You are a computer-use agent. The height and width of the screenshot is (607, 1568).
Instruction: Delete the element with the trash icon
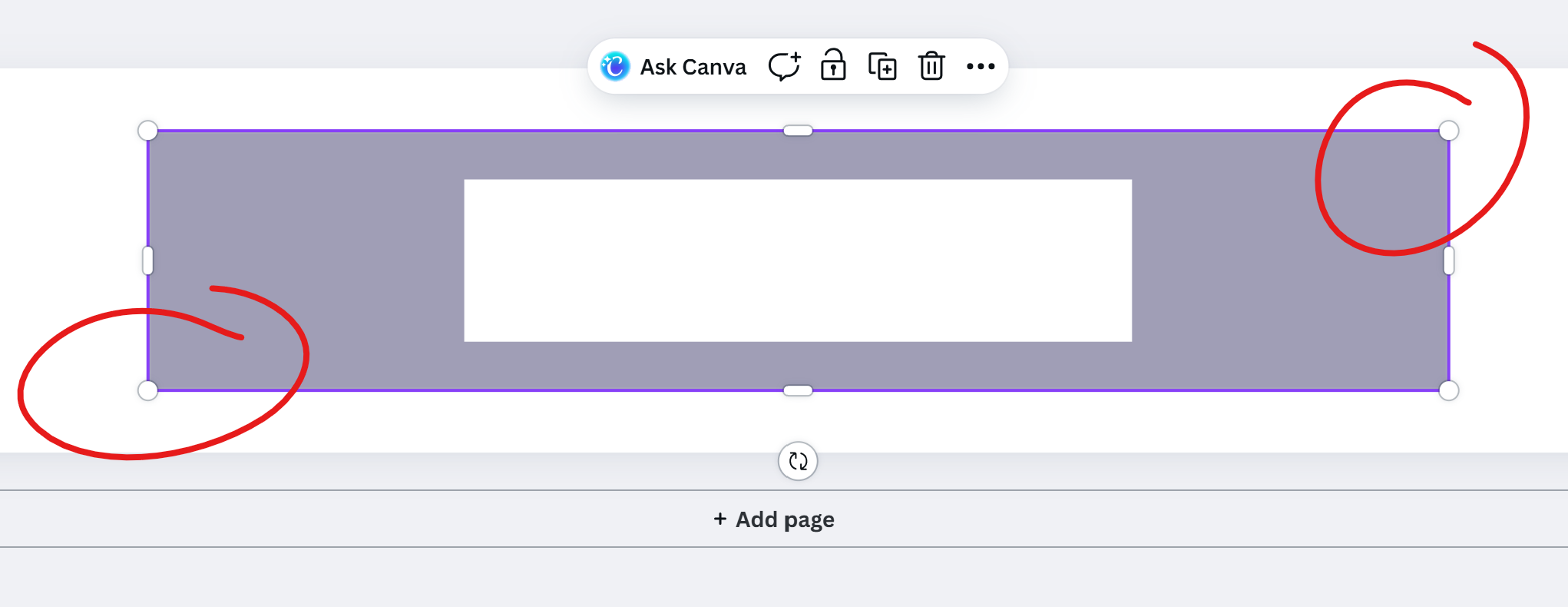(931, 67)
